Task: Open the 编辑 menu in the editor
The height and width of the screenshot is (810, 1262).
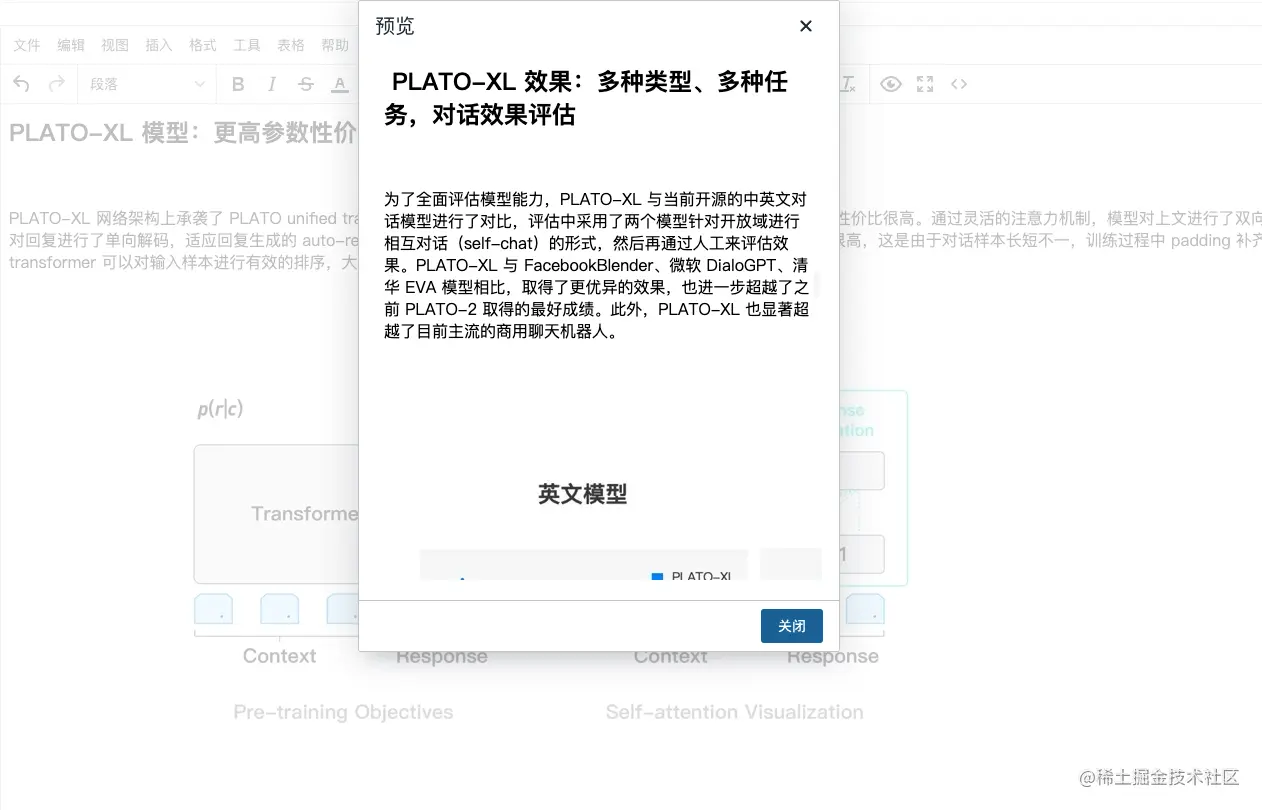Action: pos(71,45)
